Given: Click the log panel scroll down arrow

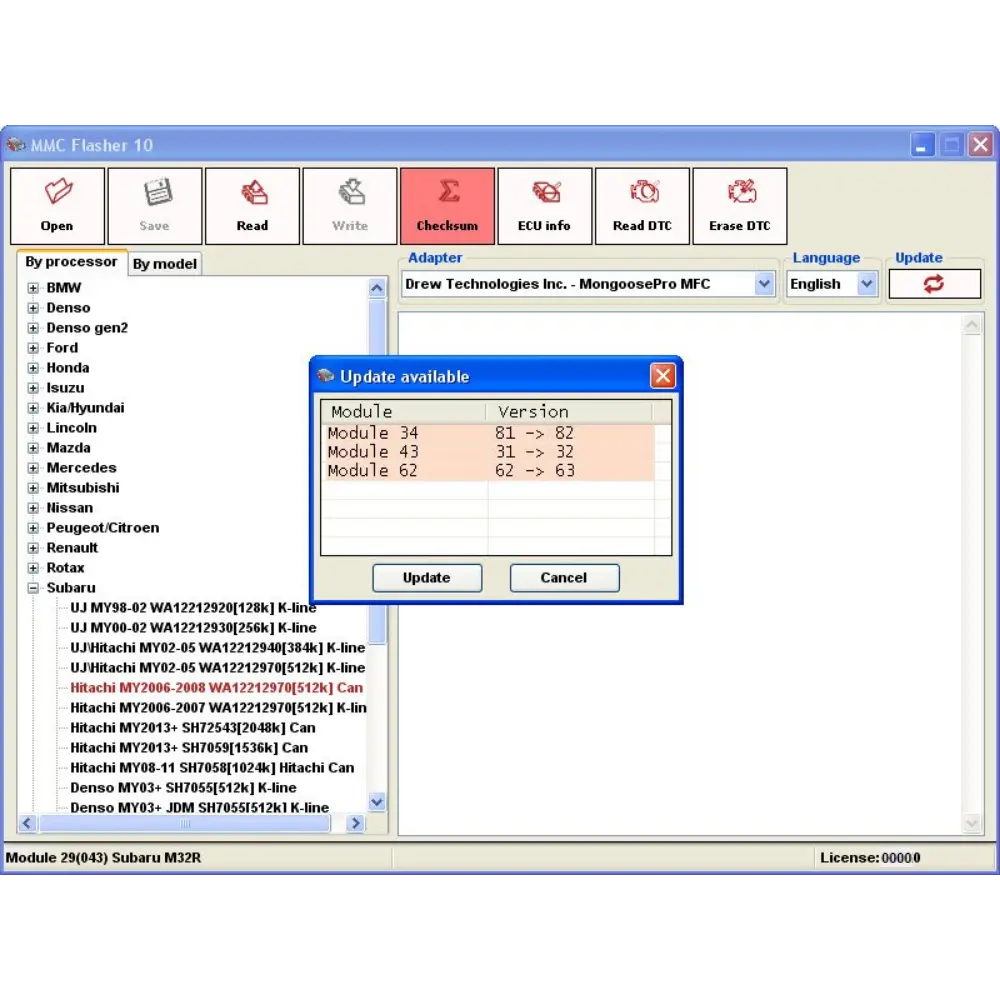Looking at the screenshot, I should [972, 823].
